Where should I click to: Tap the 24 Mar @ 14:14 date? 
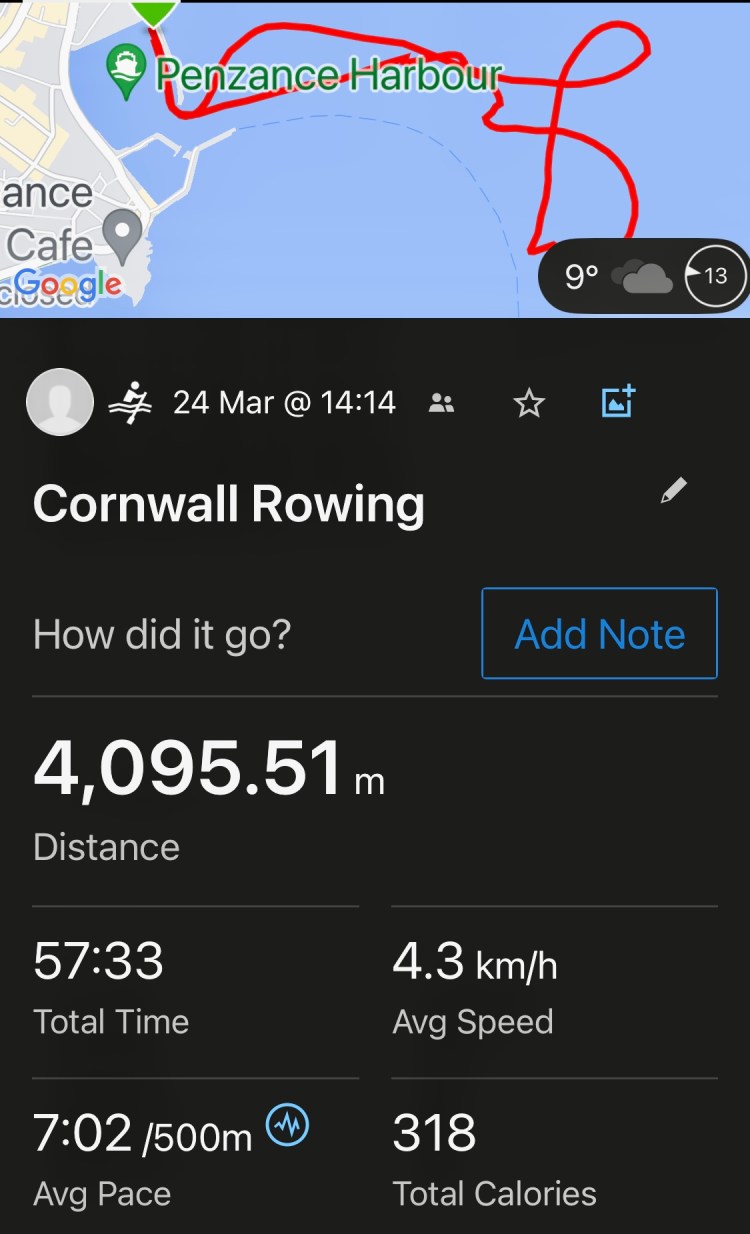coord(284,403)
